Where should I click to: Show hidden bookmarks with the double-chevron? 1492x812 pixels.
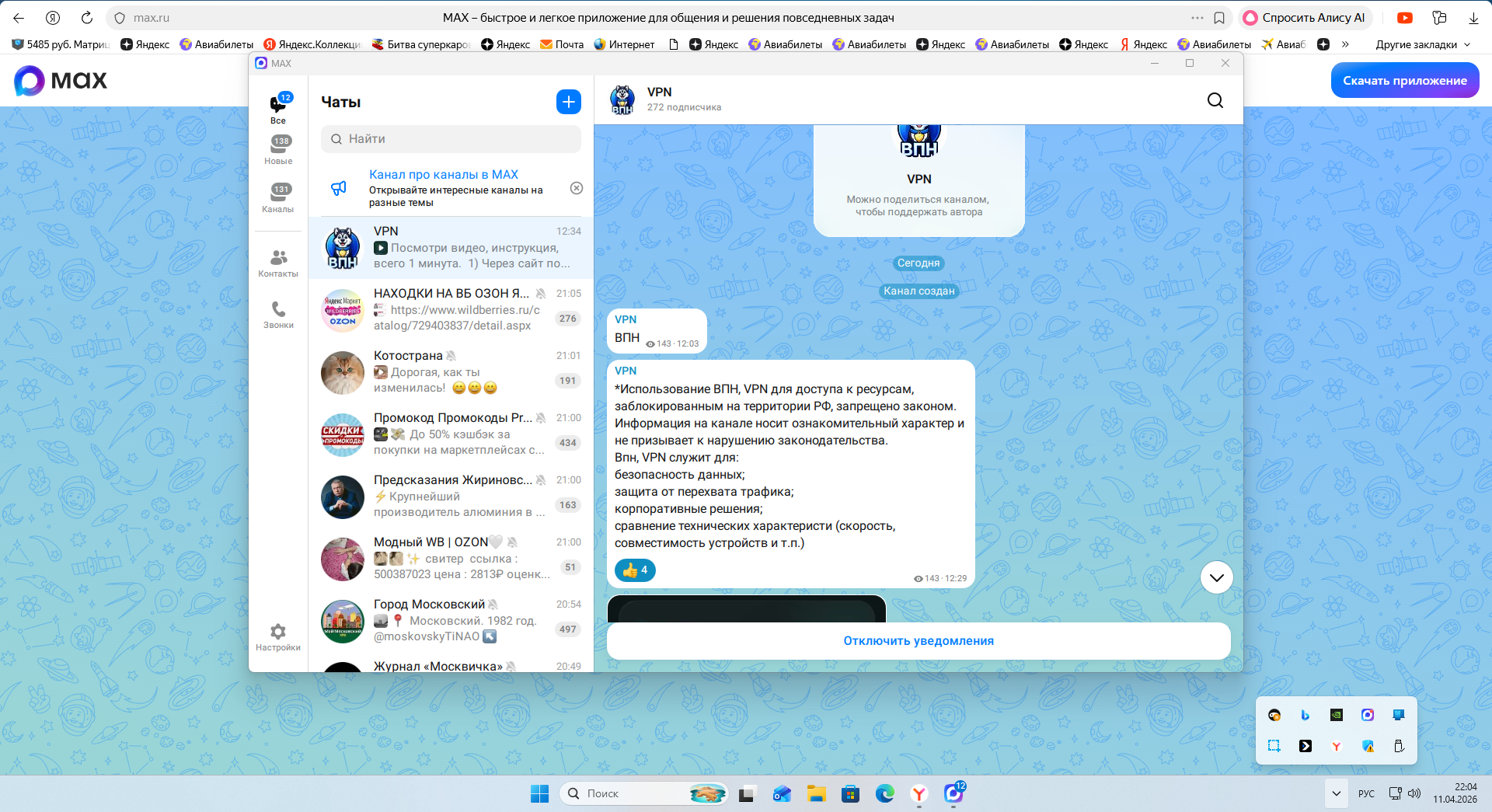point(1345,44)
